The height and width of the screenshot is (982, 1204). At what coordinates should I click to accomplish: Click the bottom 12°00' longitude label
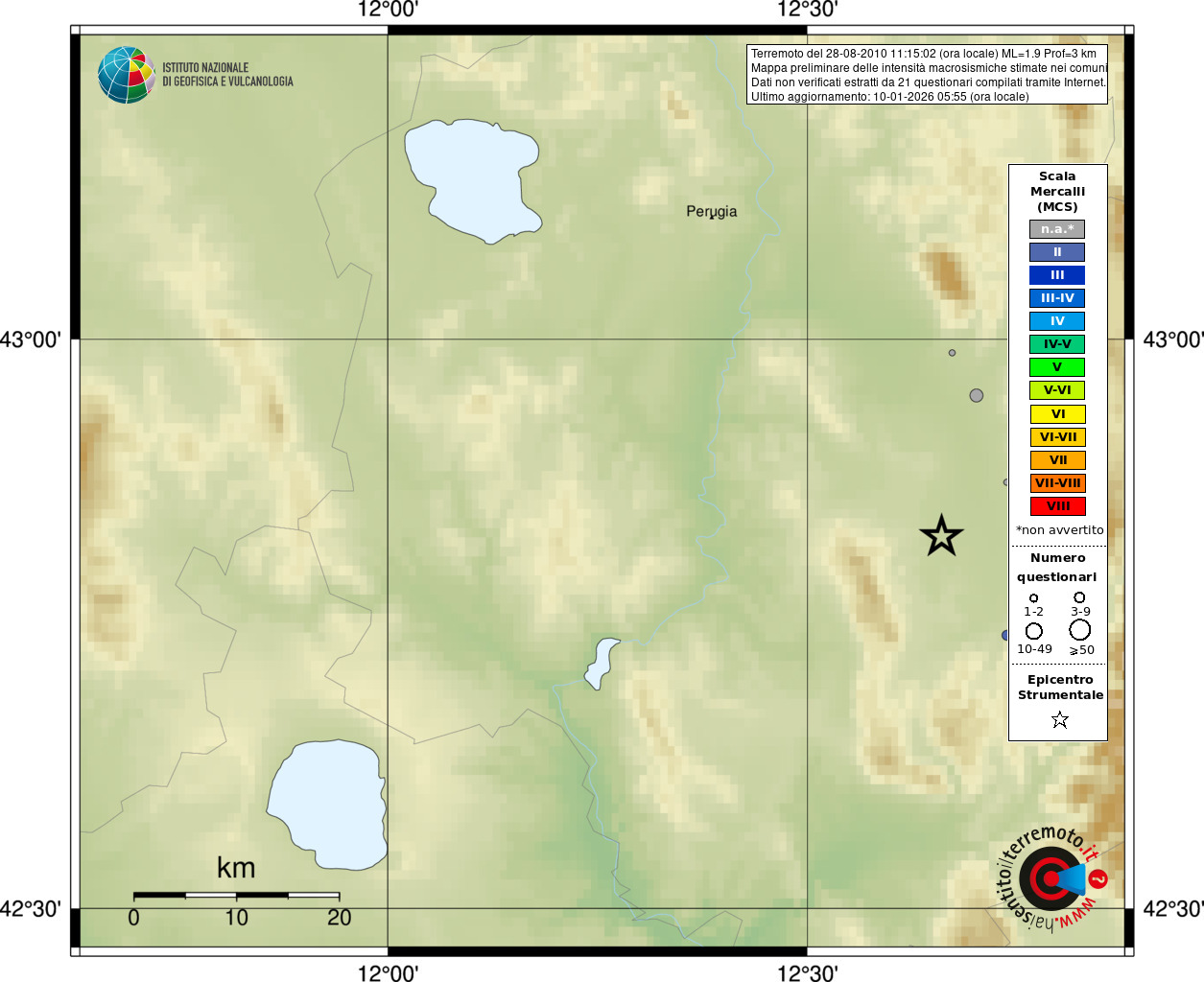pyautogui.click(x=388, y=972)
